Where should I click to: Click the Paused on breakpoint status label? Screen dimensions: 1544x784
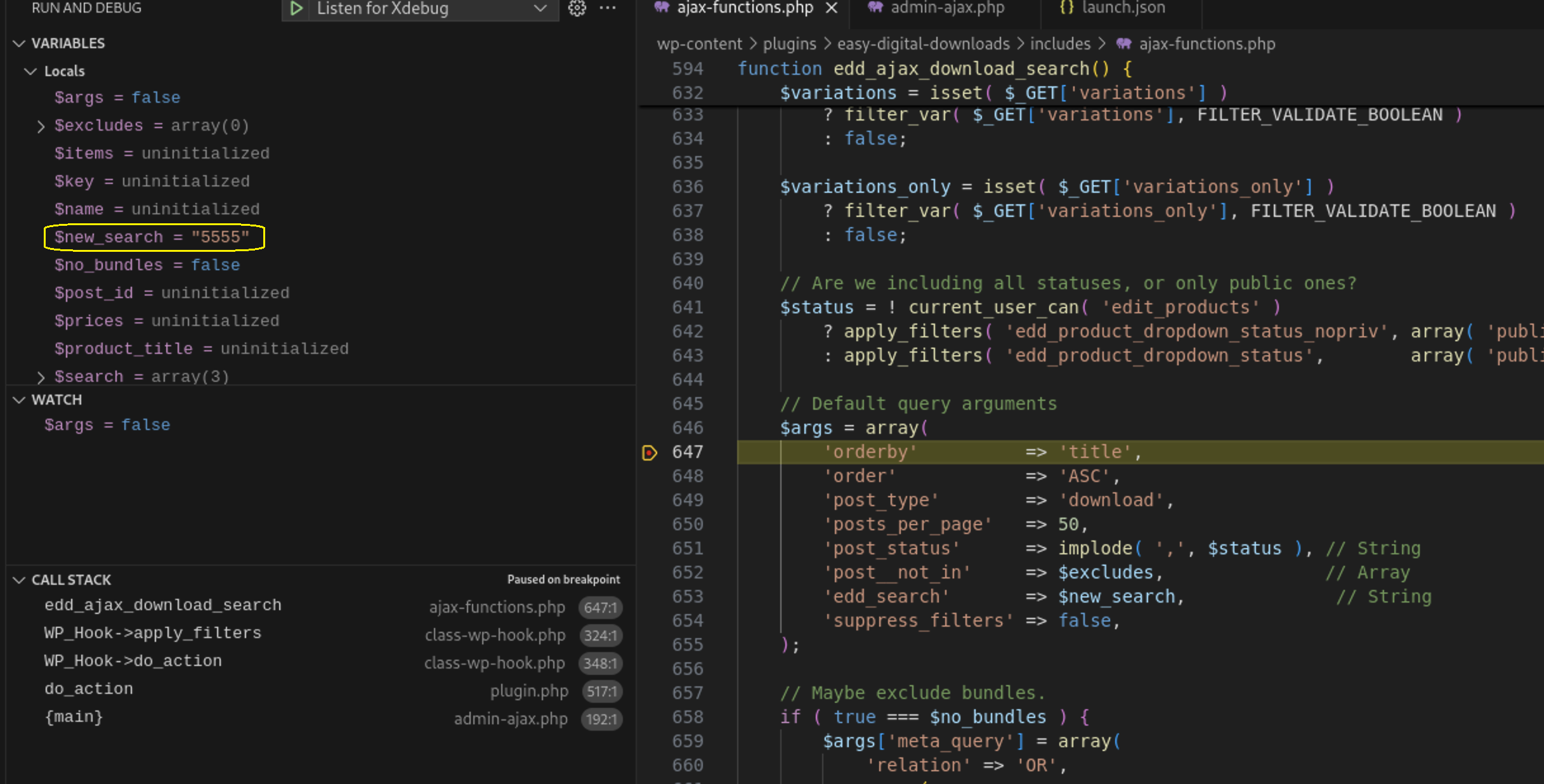(x=563, y=580)
